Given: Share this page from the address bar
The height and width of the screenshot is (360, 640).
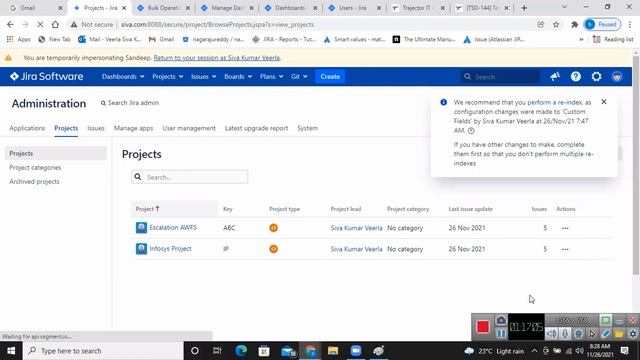Looking at the screenshot, I should tap(541, 24).
